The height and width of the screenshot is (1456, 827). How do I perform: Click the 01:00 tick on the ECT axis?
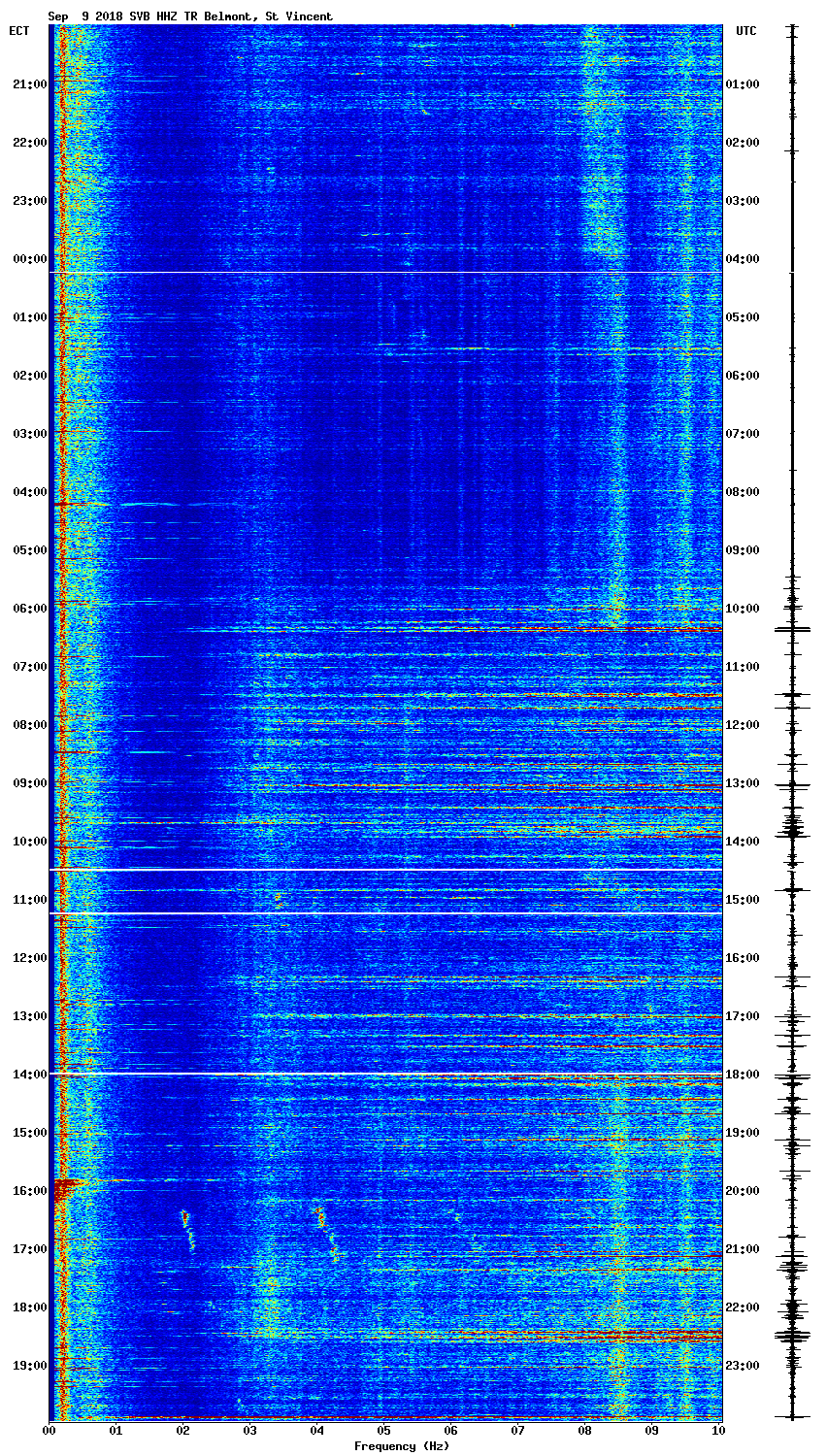[x=28, y=317]
